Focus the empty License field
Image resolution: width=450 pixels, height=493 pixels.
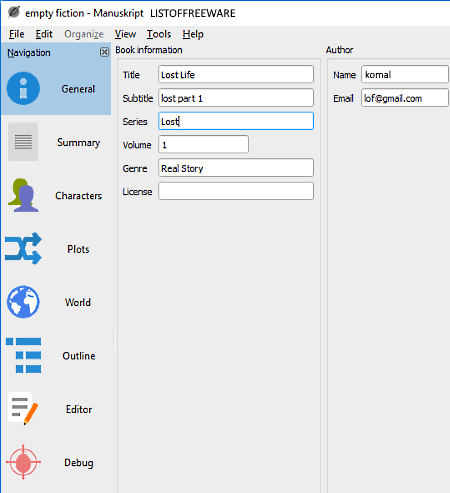236,191
